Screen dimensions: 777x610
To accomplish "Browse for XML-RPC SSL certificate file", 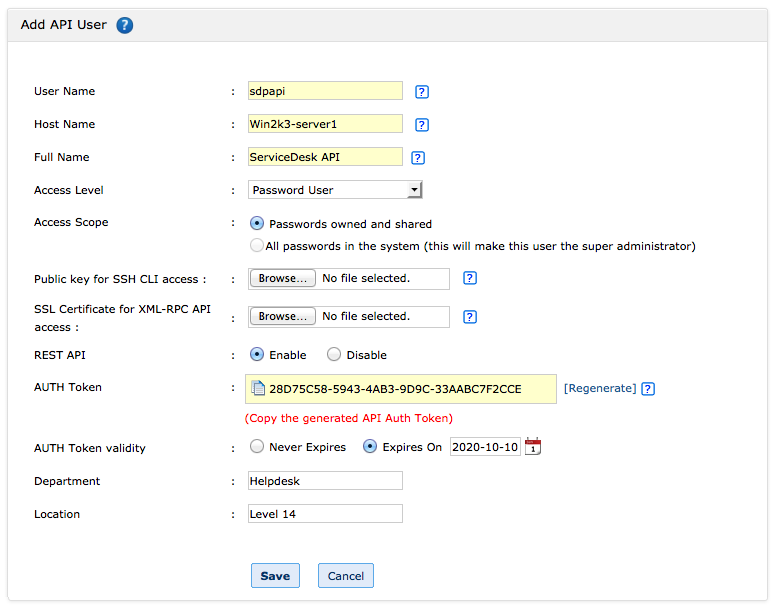I will [x=283, y=317].
